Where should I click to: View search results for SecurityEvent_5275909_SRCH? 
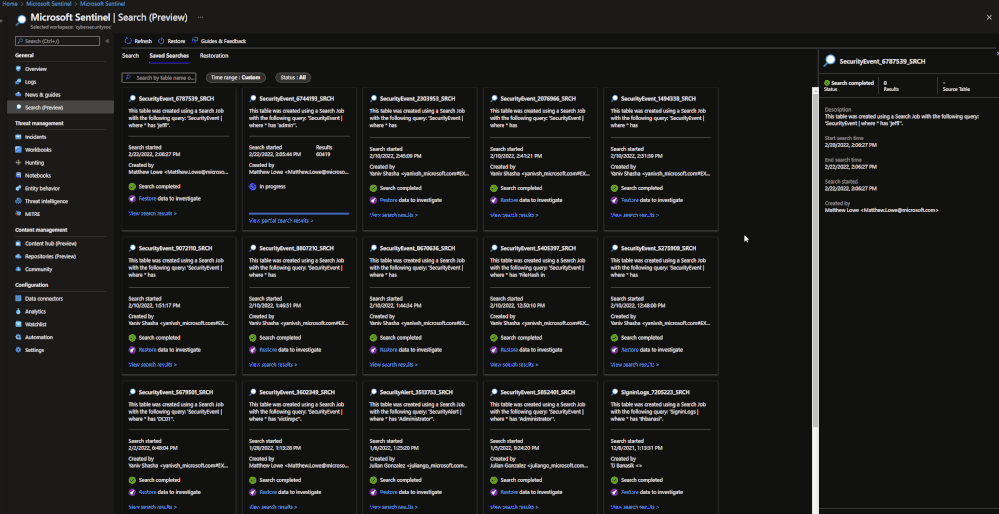point(635,365)
